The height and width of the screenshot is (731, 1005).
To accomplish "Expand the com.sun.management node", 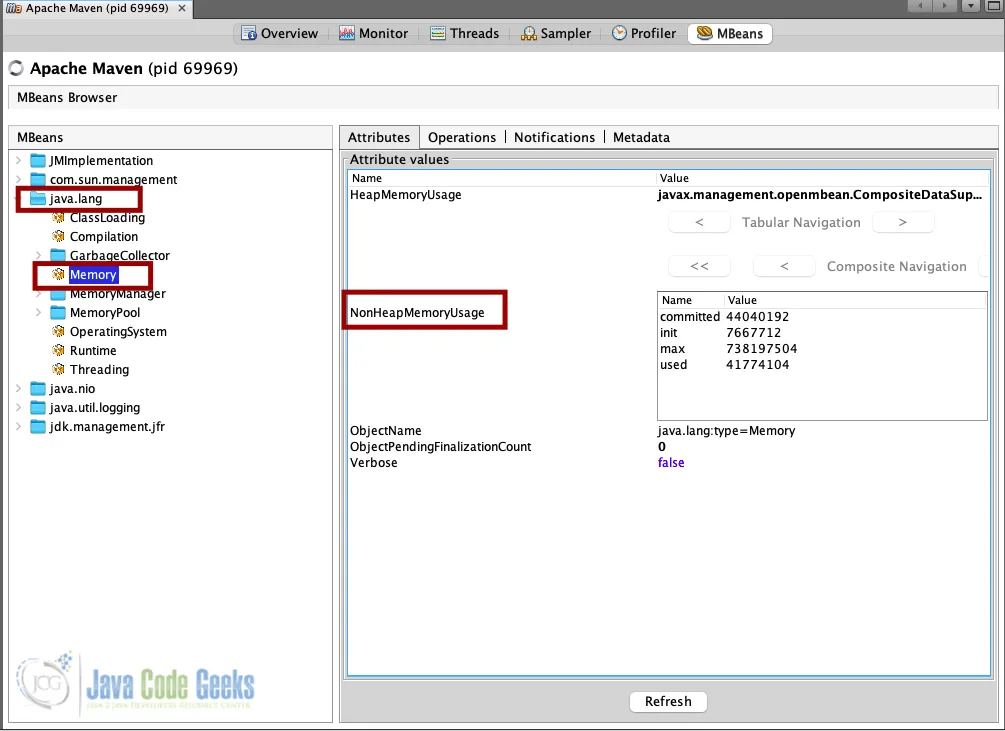I will pos(19,179).
